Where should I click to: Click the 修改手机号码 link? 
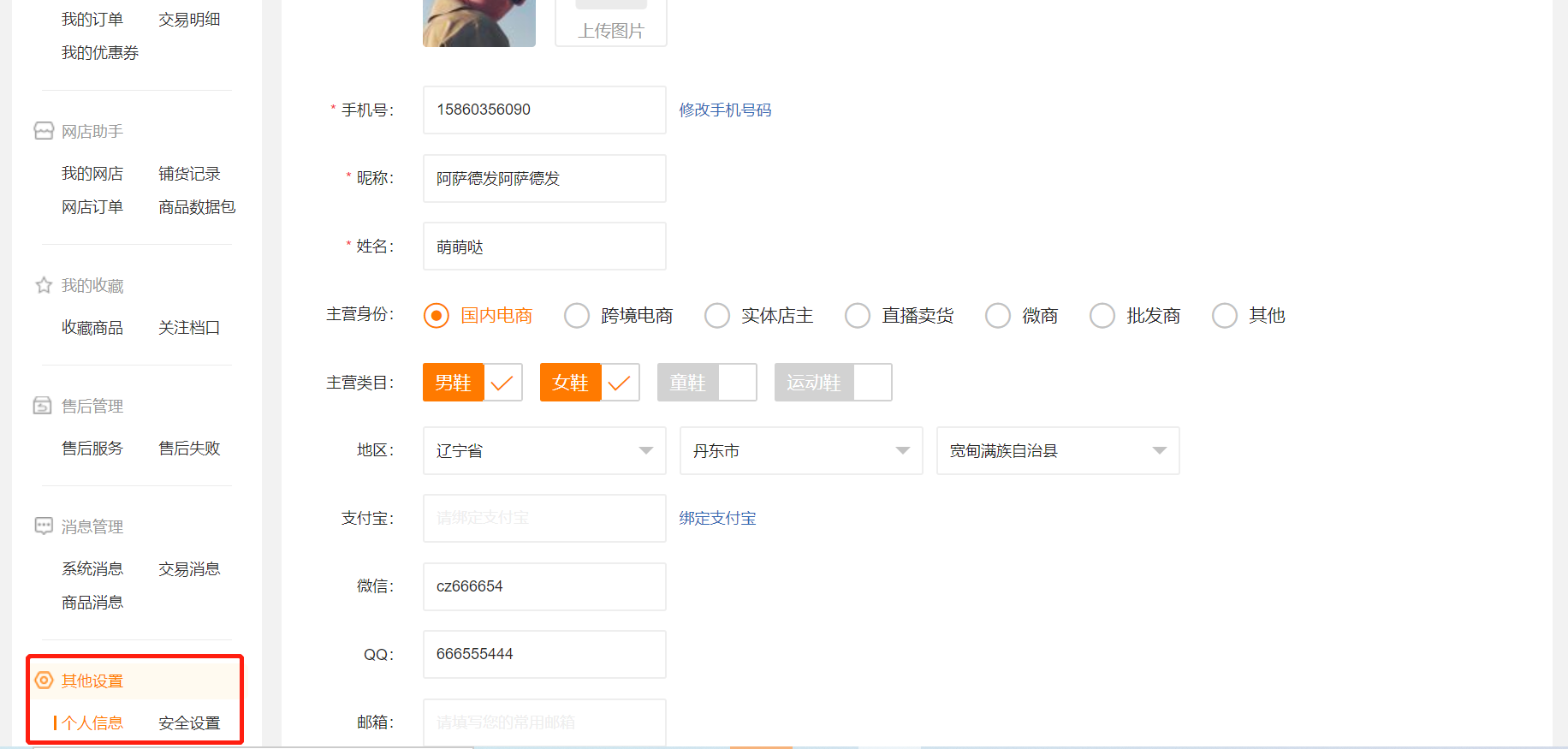click(x=725, y=110)
